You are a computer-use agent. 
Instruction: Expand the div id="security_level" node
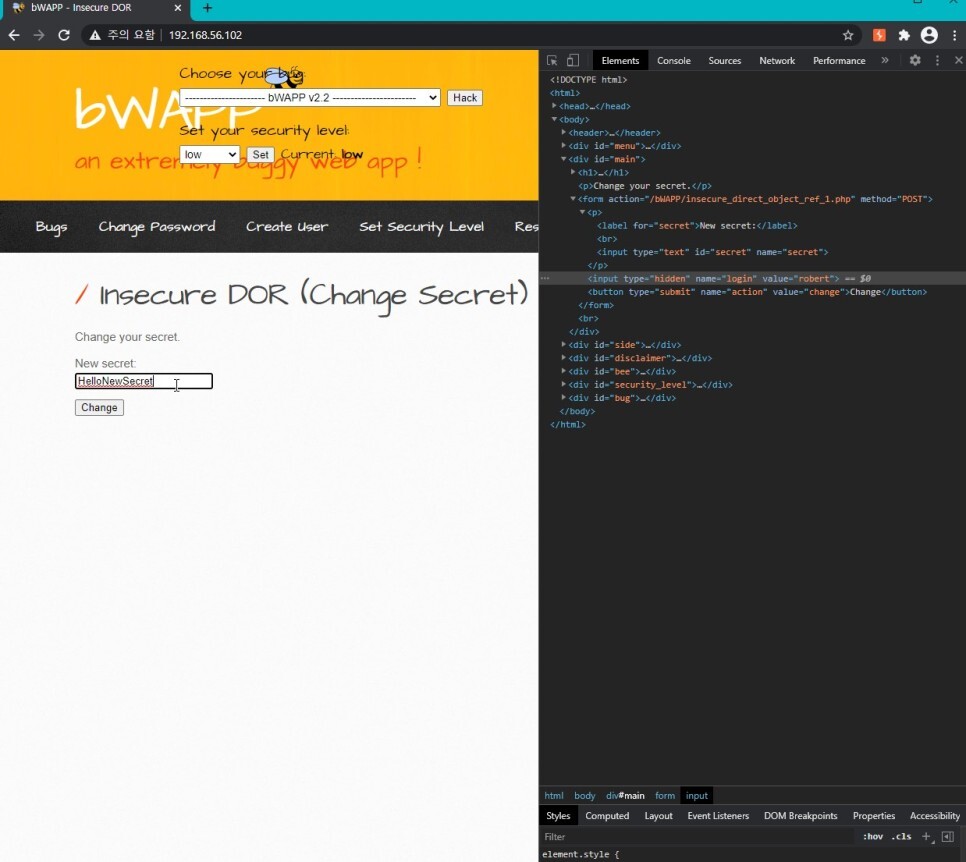(563, 384)
